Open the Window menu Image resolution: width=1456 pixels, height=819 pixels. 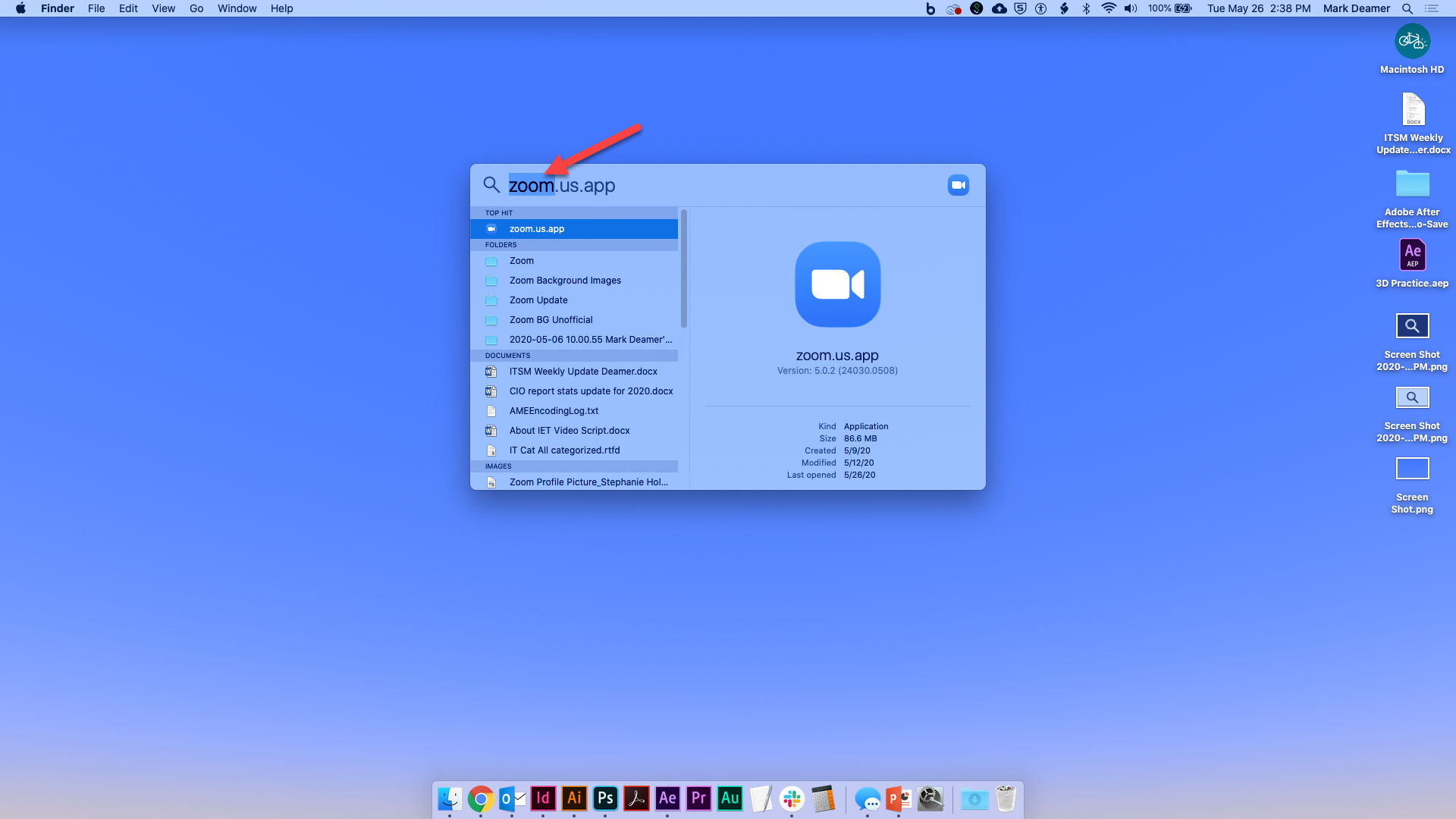(237, 8)
